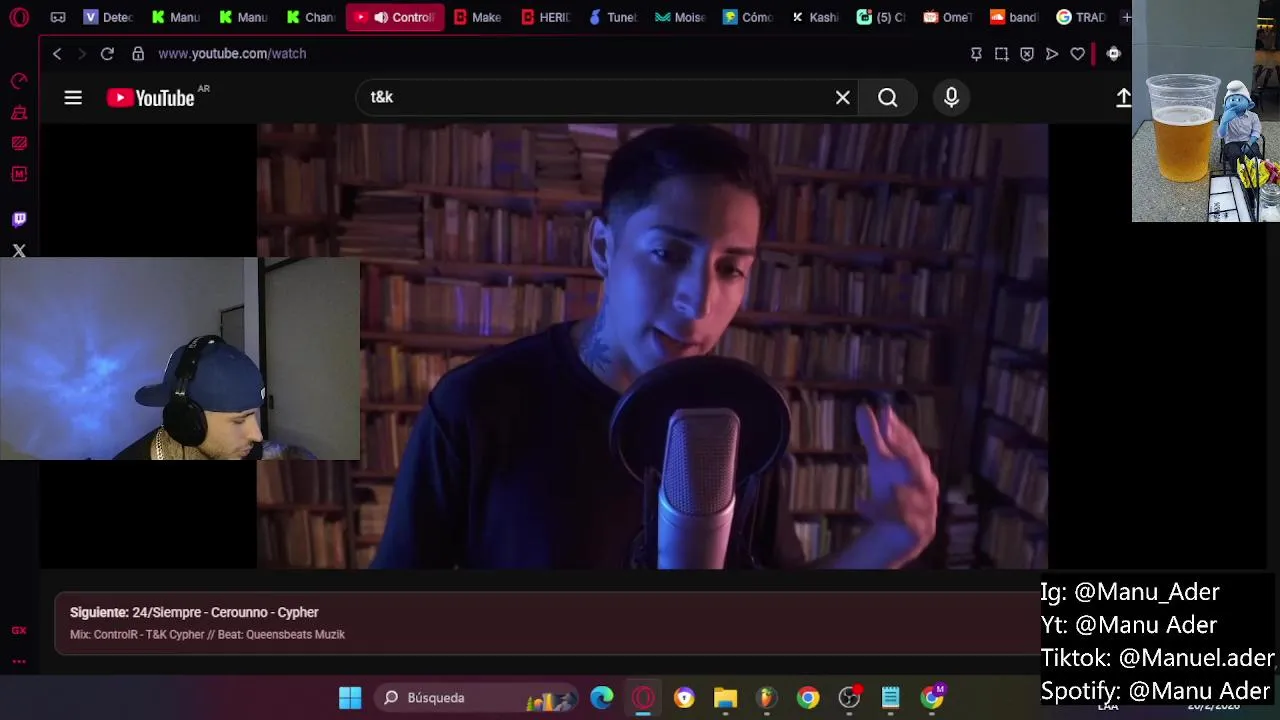Screen dimensions: 1280x720
Task: Open the Windows Start menu
Action: [350, 698]
